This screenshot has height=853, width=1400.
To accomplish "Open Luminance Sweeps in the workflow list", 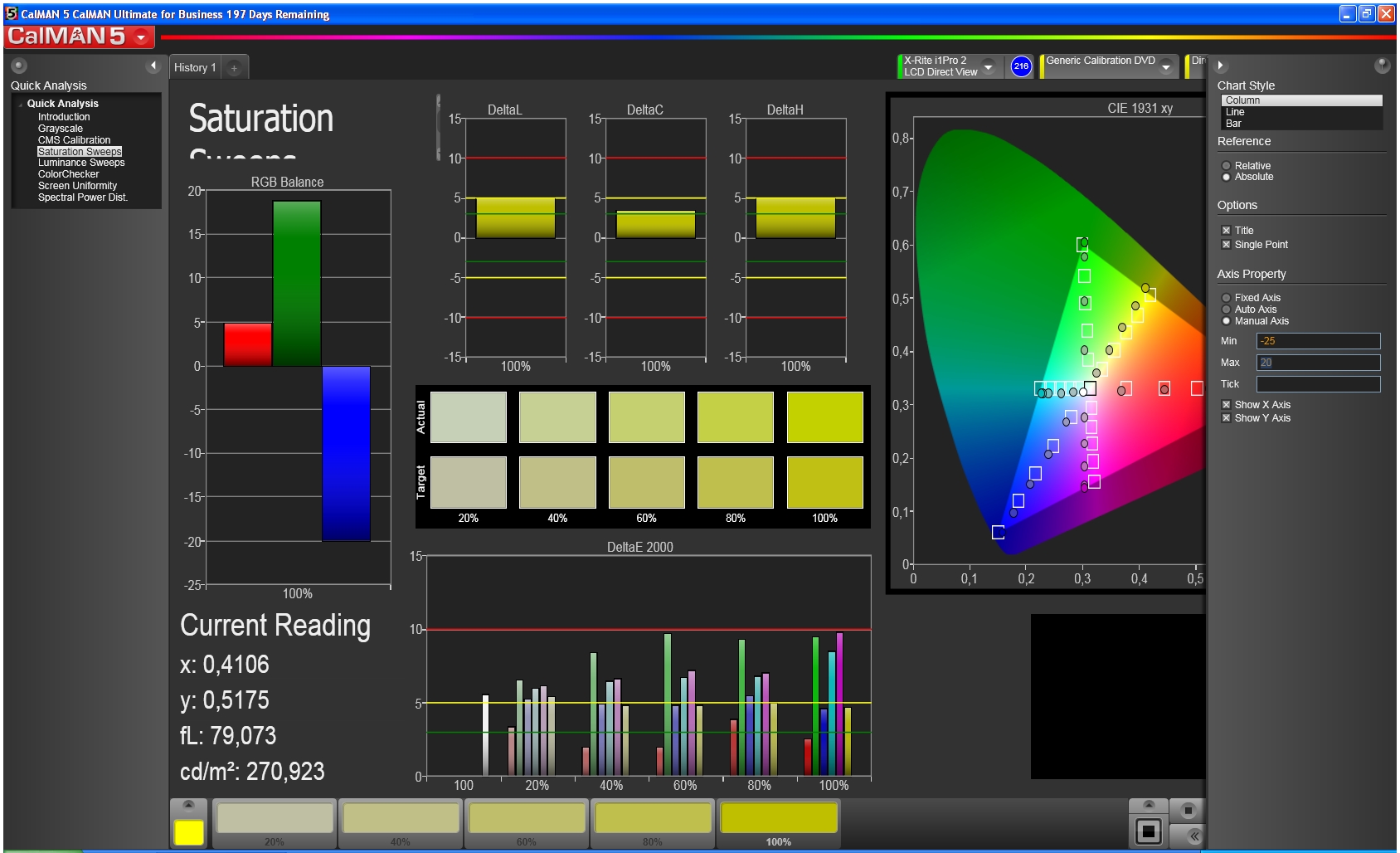I will click(x=80, y=163).
